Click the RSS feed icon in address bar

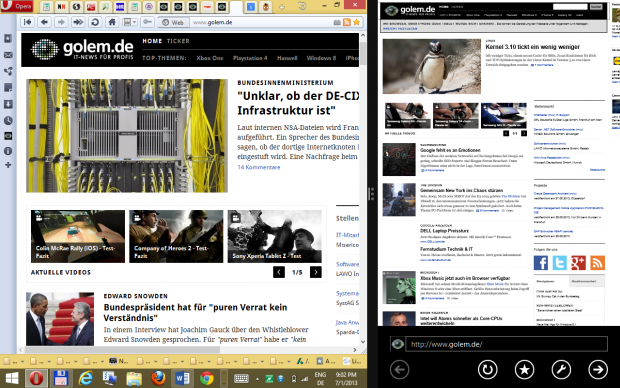347,23
